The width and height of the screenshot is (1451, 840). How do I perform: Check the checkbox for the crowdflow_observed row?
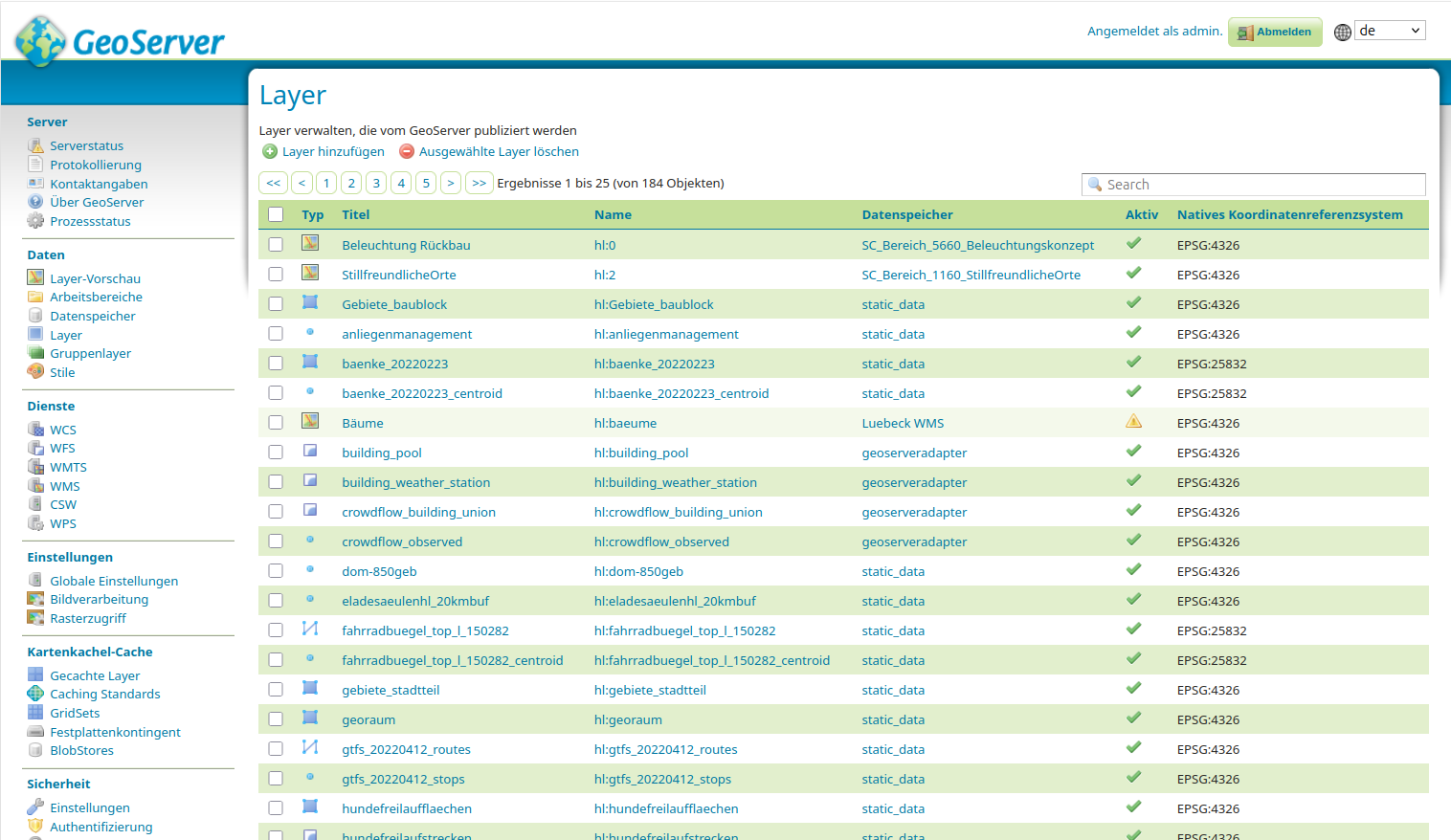[276, 541]
